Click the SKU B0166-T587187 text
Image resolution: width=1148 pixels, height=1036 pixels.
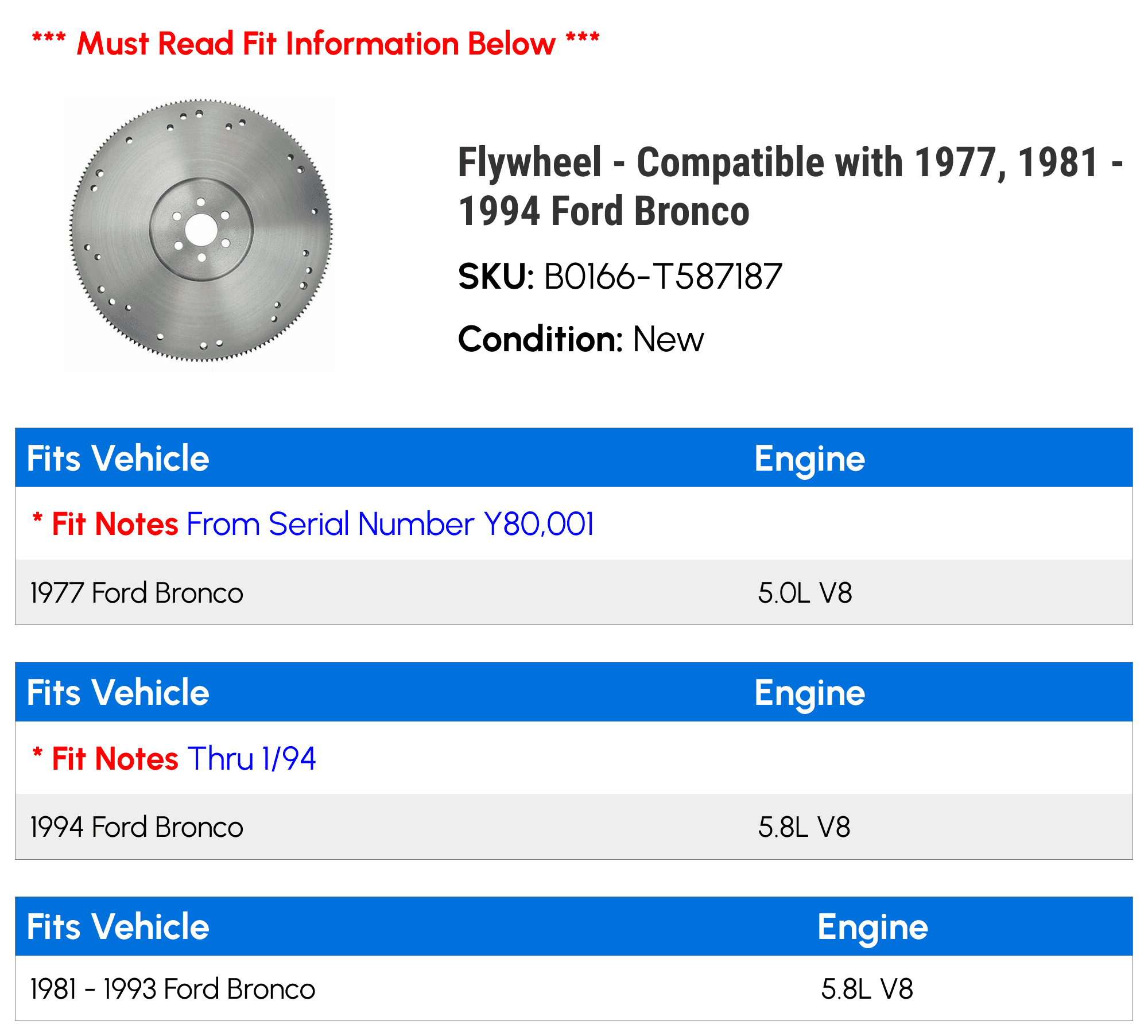tap(620, 277)
